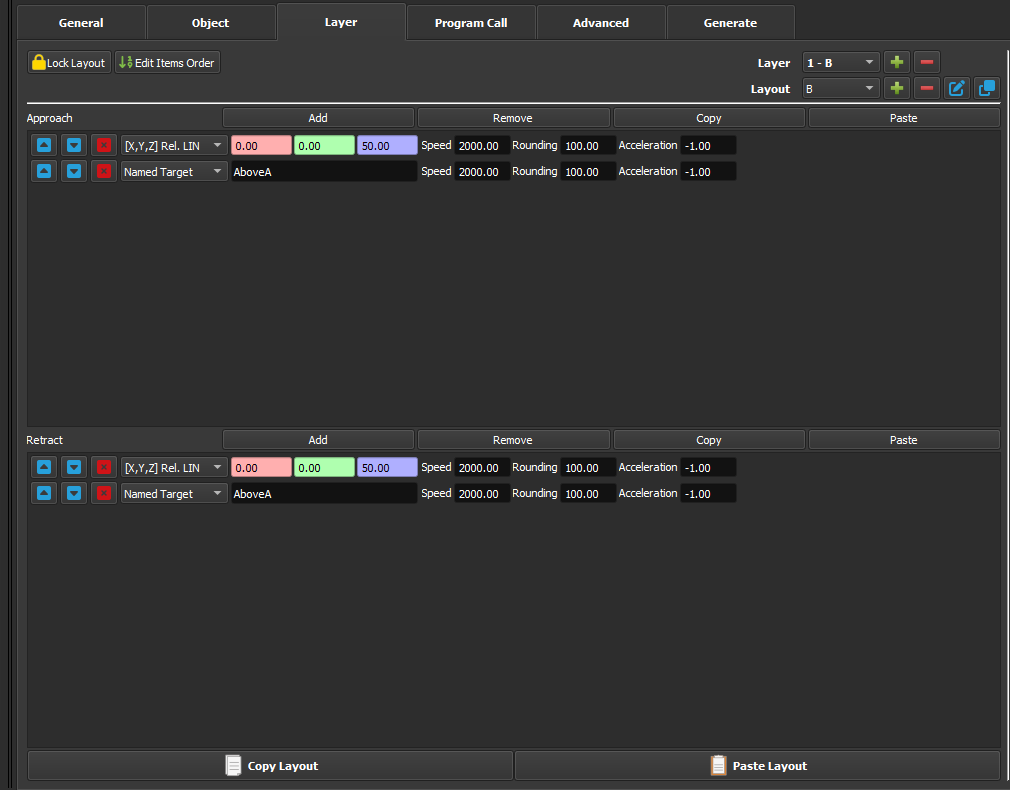Switch to the Program Call tab
This screenshot has height=790, width=1010.
pos(471,23)
